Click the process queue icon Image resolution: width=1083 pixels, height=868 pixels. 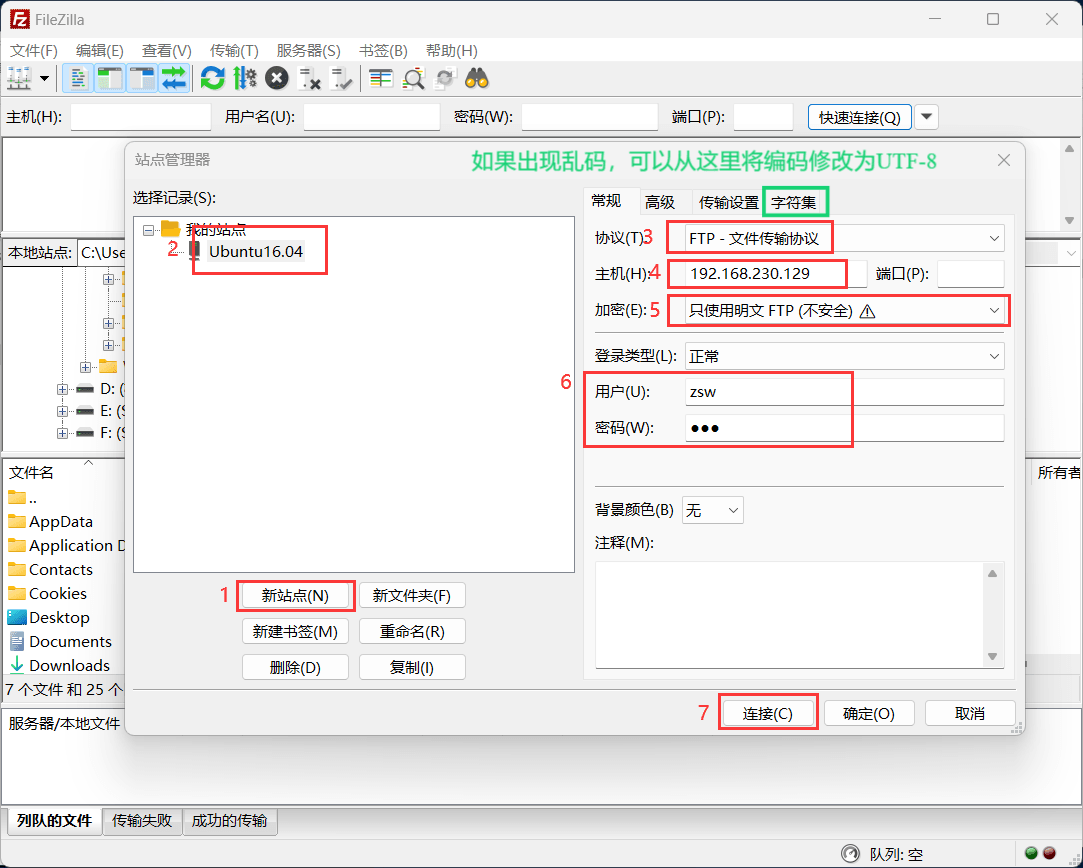(245, 78)
